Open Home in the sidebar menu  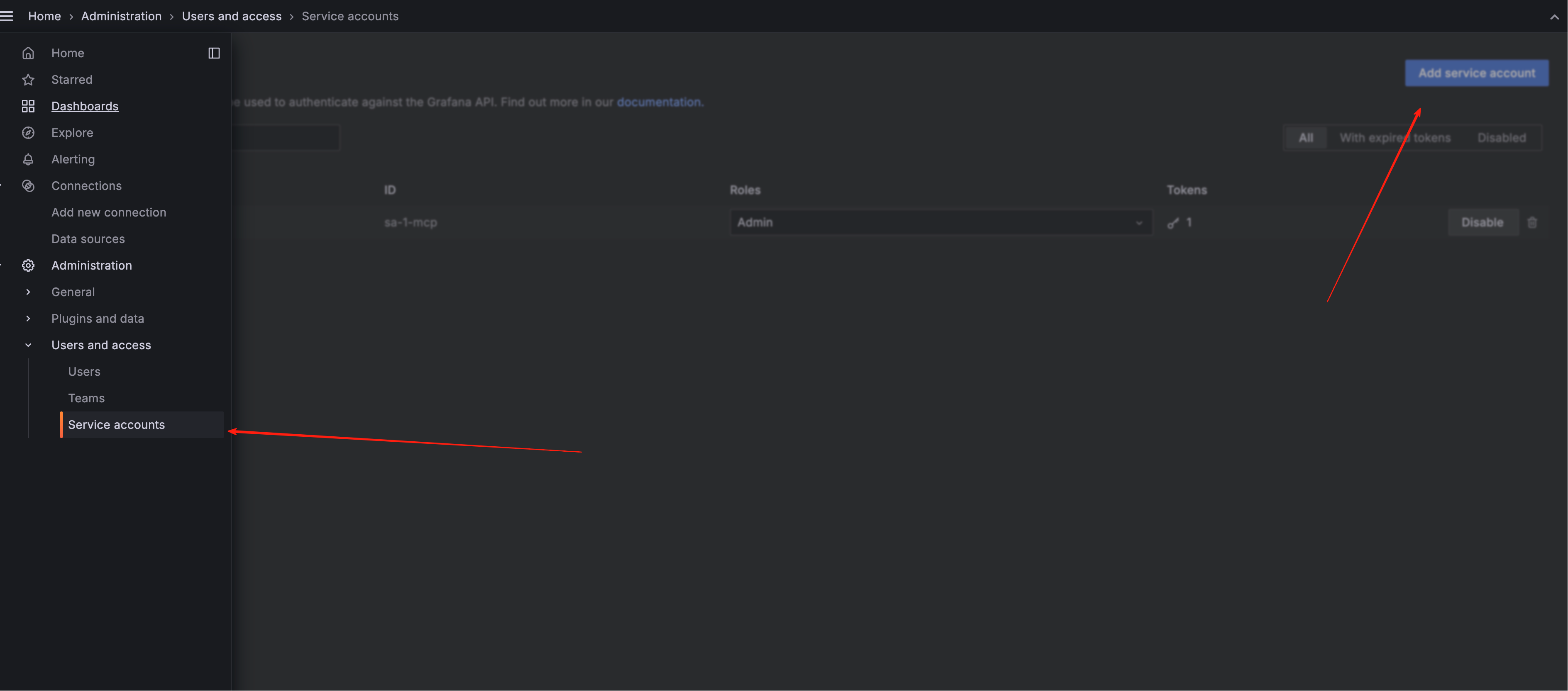click(x=68, y=53)
